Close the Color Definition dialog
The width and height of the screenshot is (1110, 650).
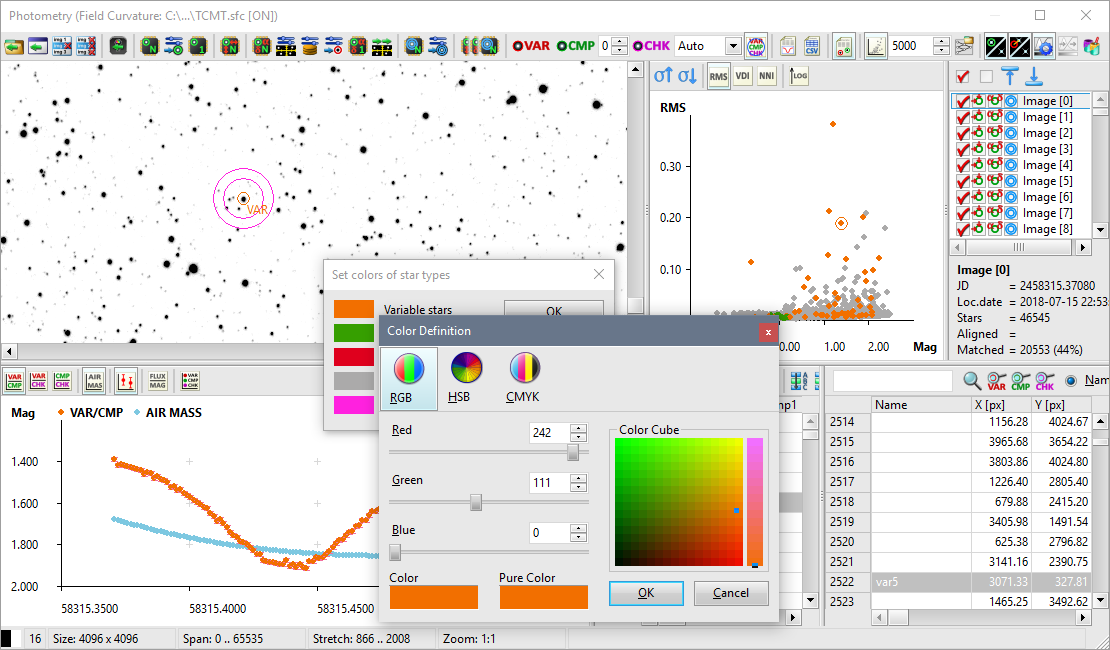point(768,331)
